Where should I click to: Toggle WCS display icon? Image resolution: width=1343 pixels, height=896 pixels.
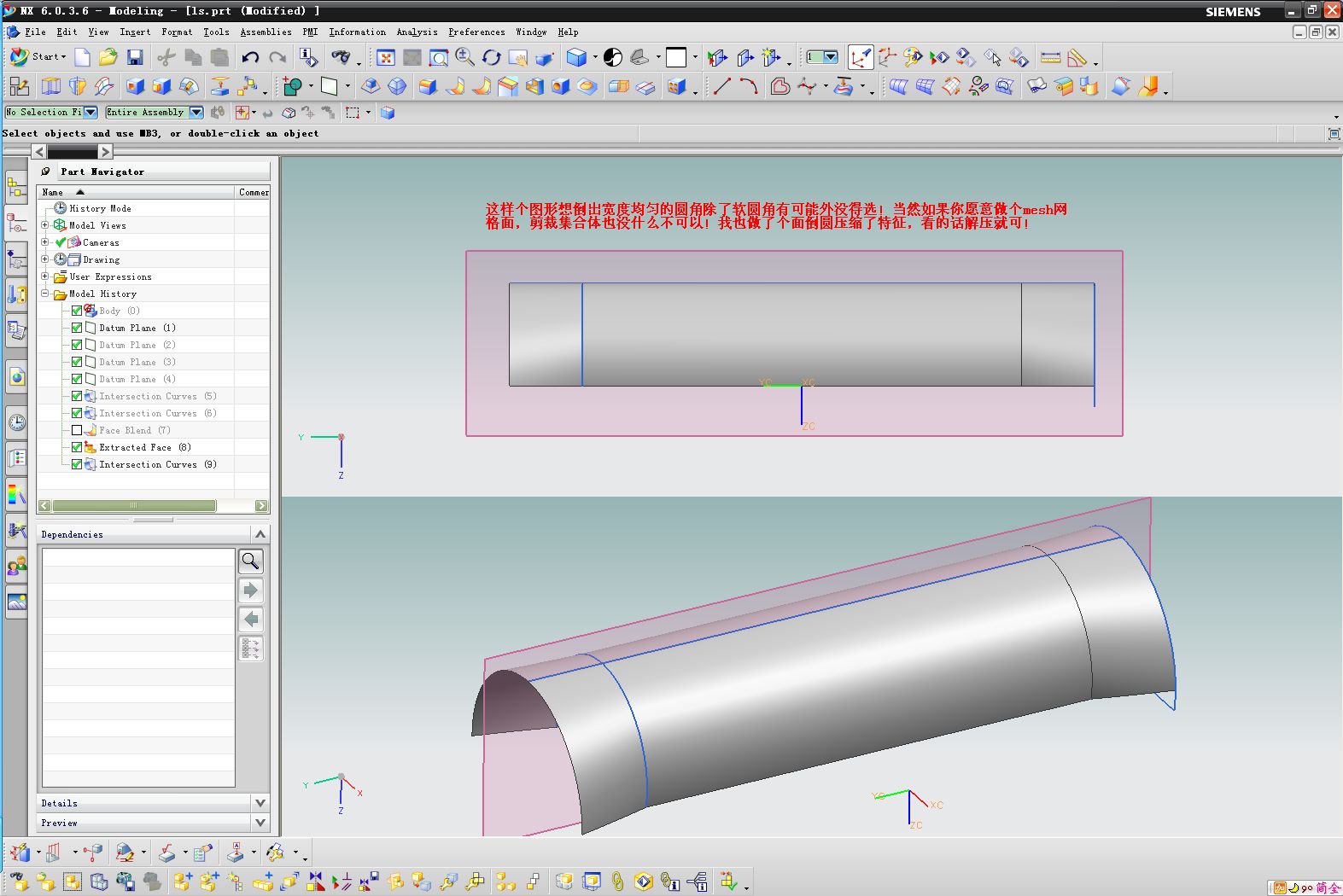click(861, 57)
